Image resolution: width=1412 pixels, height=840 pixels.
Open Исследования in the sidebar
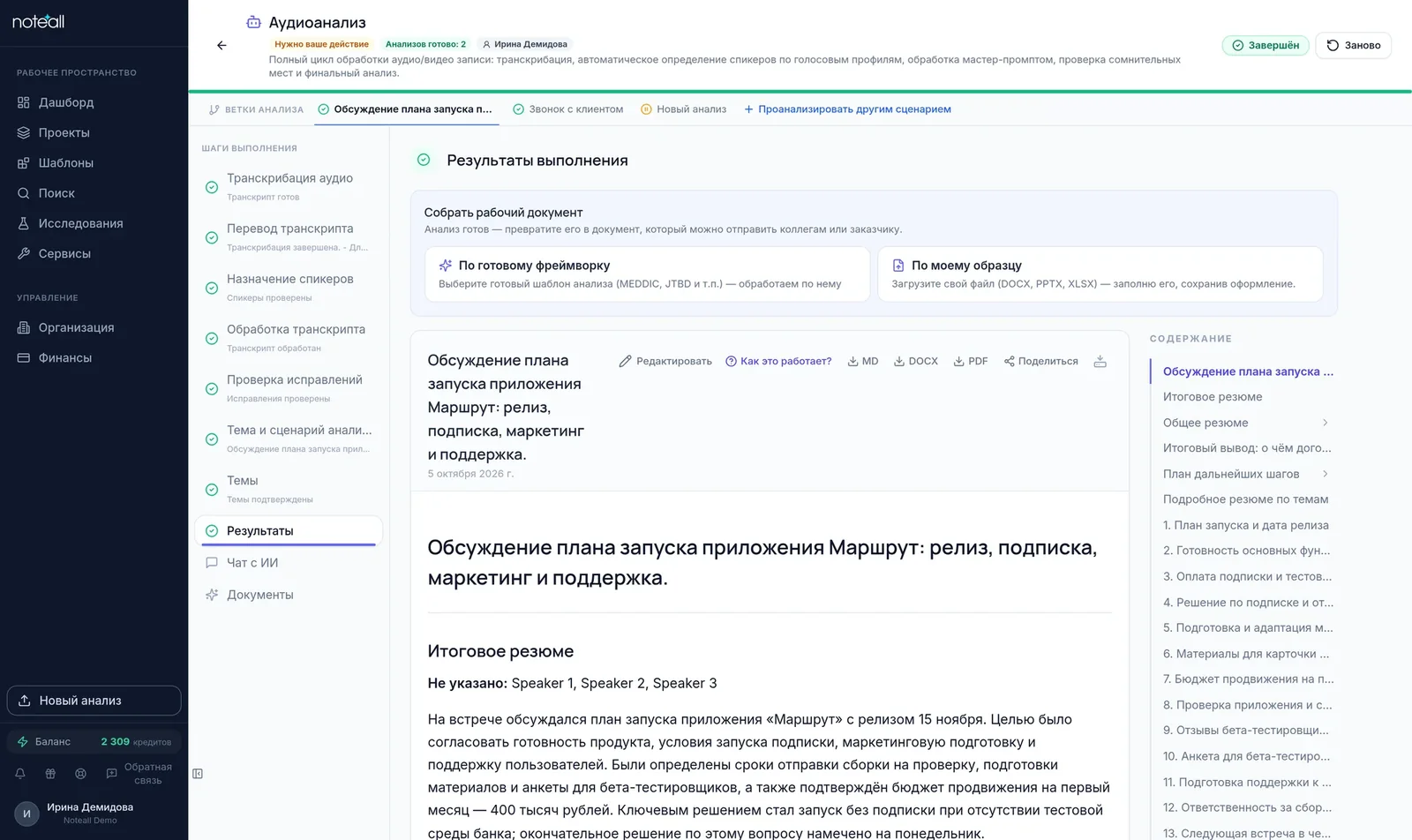point(94,223)
